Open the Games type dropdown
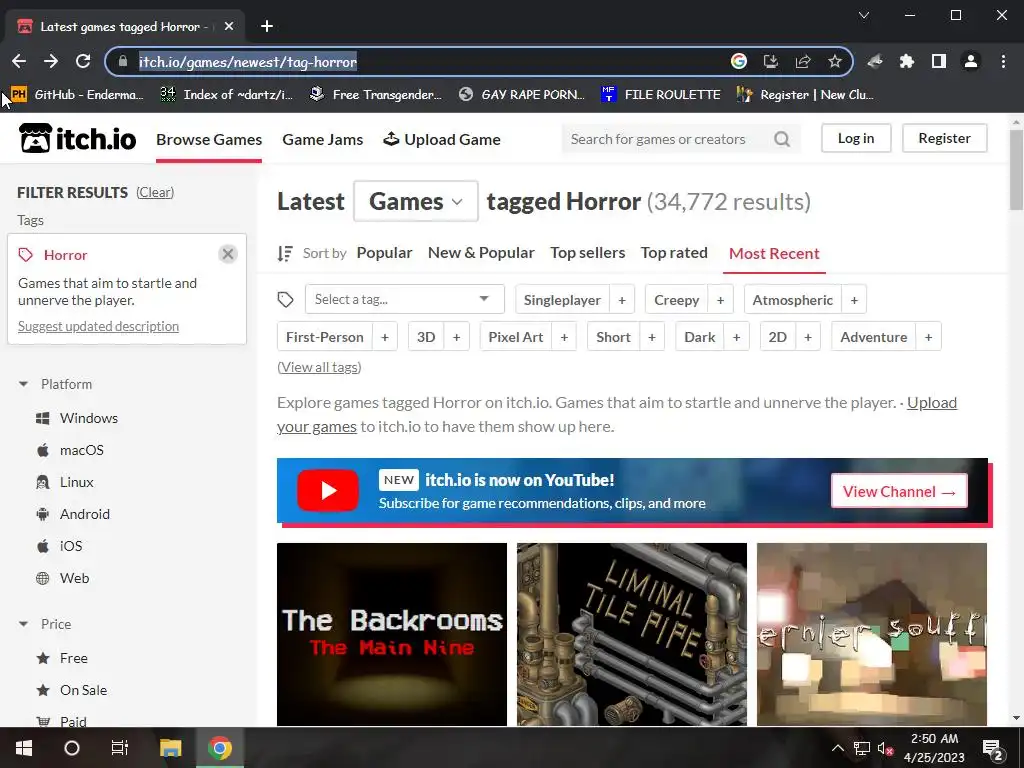The height and width of the screenshot is (768, 1024). coord(416,201)
